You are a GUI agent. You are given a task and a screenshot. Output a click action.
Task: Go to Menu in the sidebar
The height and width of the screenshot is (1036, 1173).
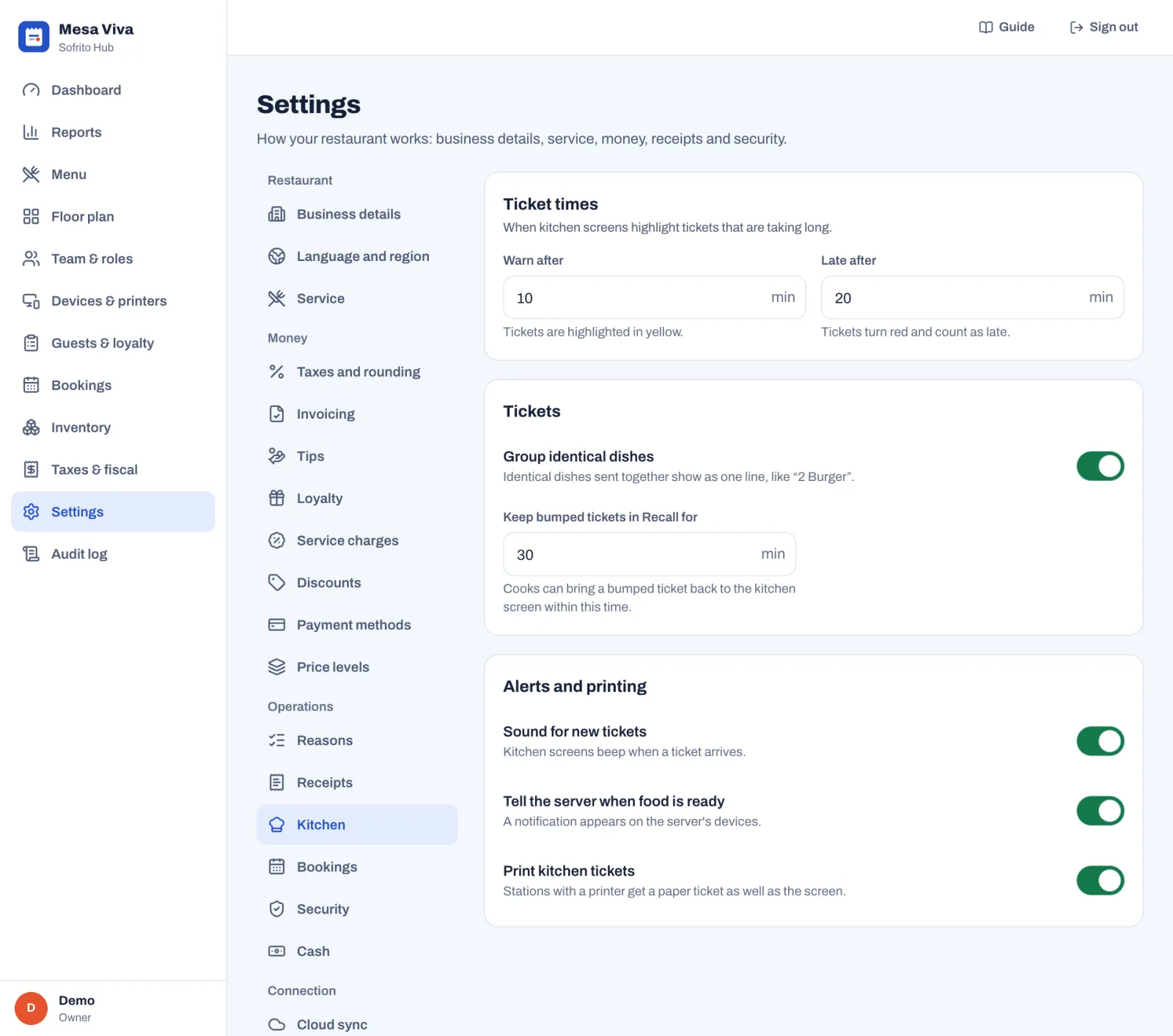click(x=113, y=174)
